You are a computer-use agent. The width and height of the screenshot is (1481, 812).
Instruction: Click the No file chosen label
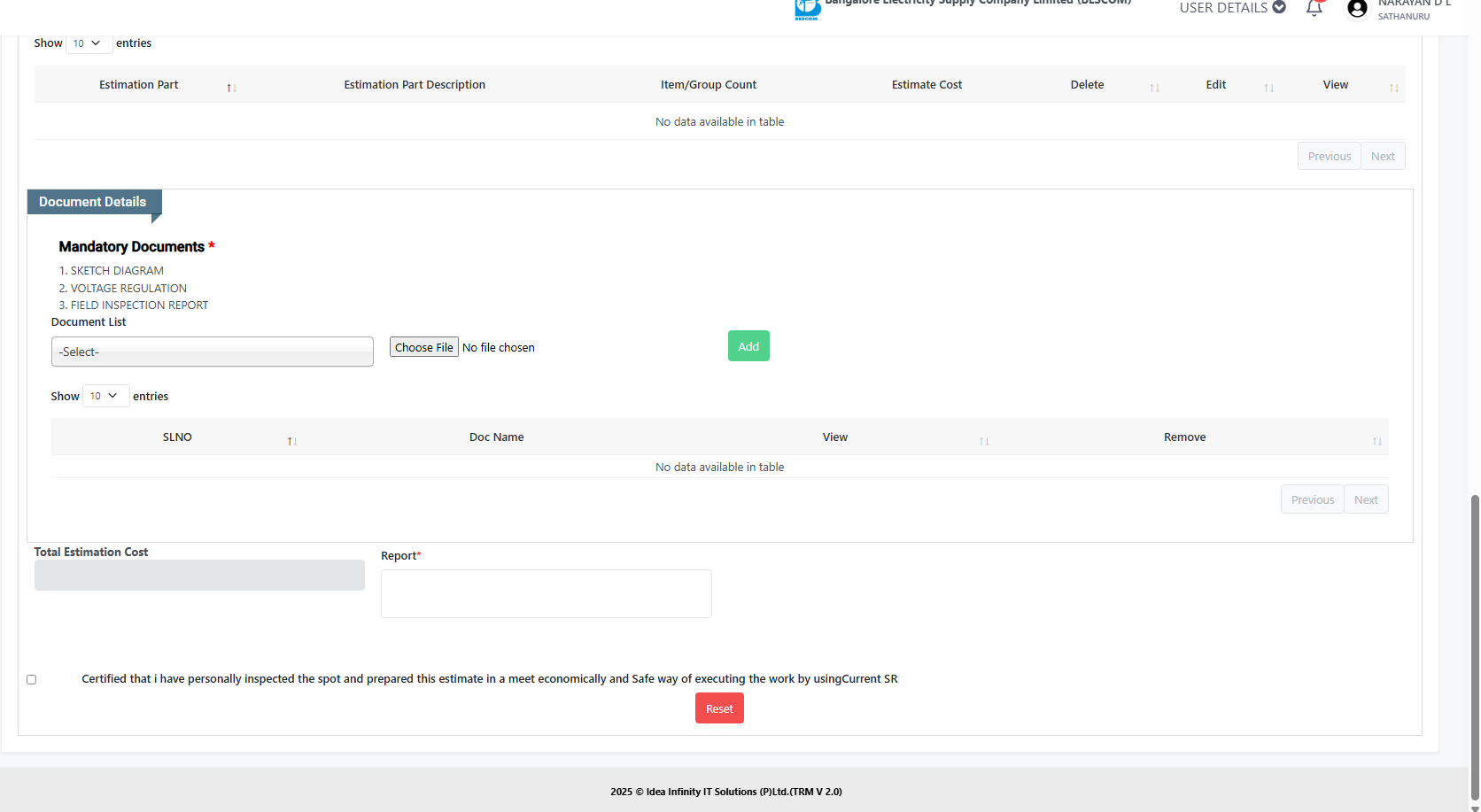click(499, 348)
